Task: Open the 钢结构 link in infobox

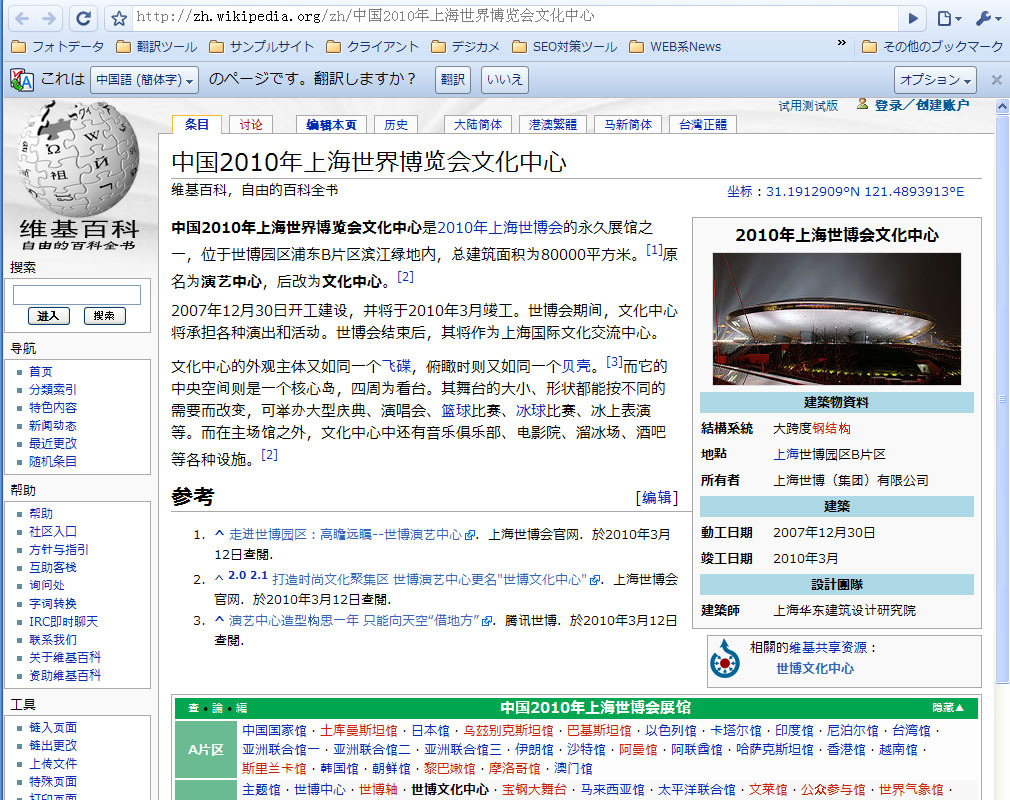Action: (x=831, y=428)
